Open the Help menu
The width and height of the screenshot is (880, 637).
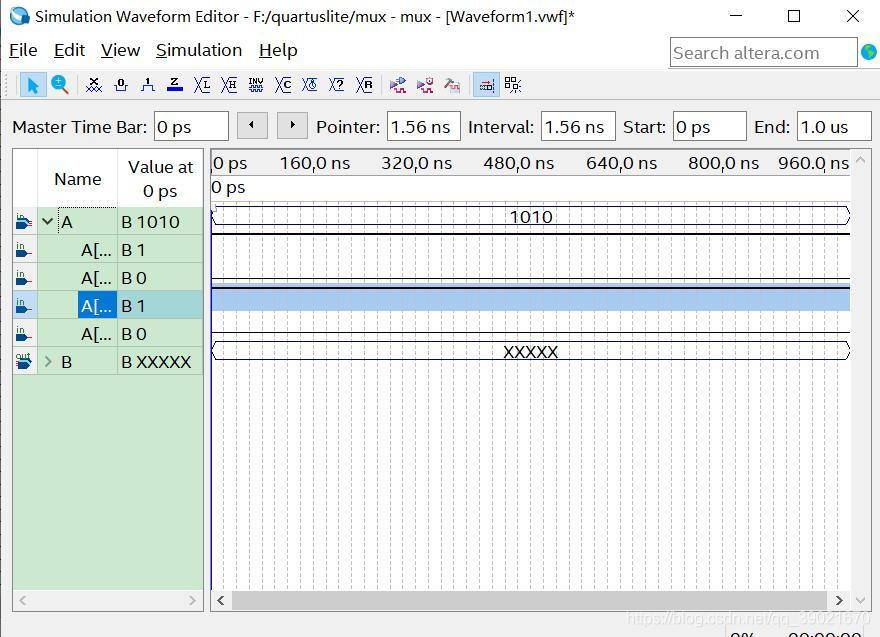point(278,51)
